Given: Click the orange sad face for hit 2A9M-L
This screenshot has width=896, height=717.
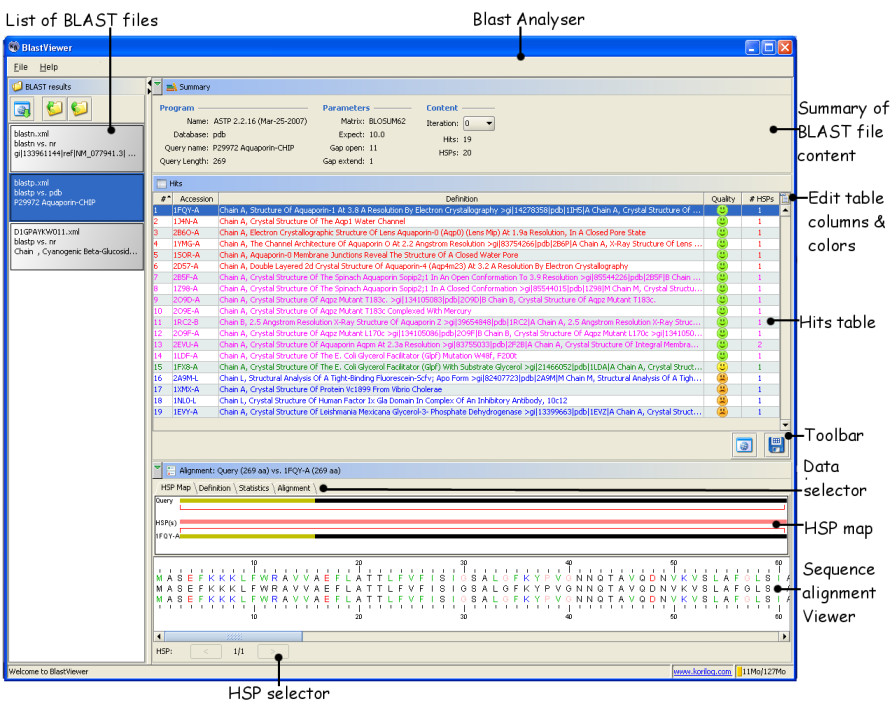Looking at the screenshot, I should pos(722,378).
